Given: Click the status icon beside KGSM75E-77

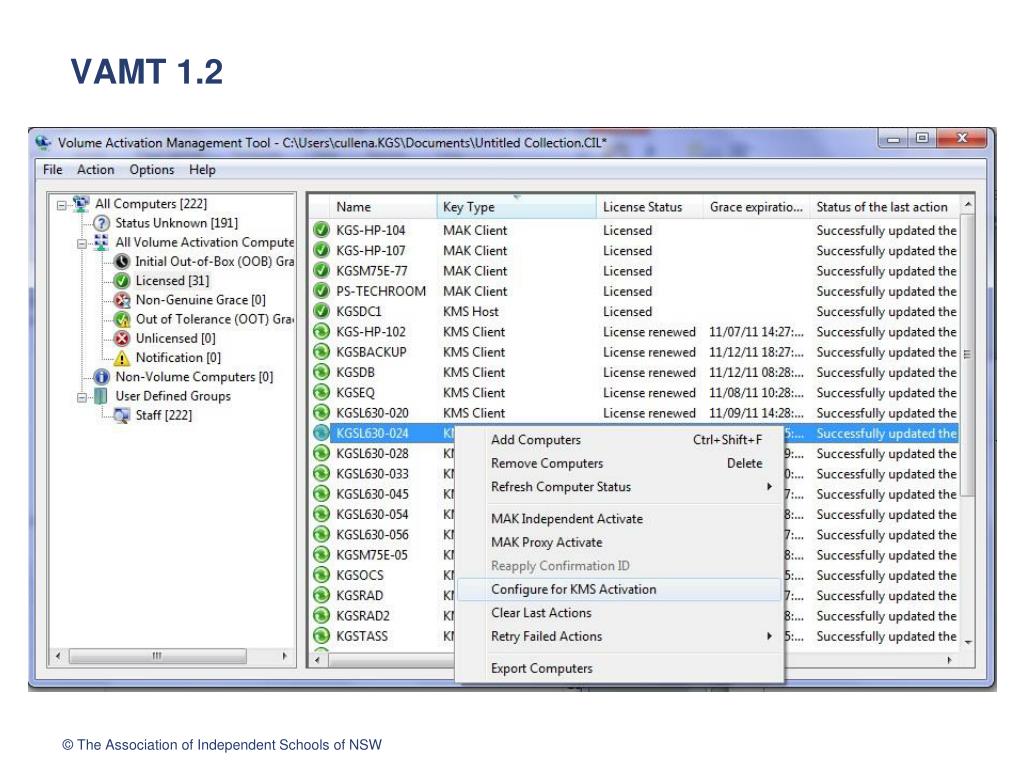Looking at the screenshot, I should tap(321, 270).
